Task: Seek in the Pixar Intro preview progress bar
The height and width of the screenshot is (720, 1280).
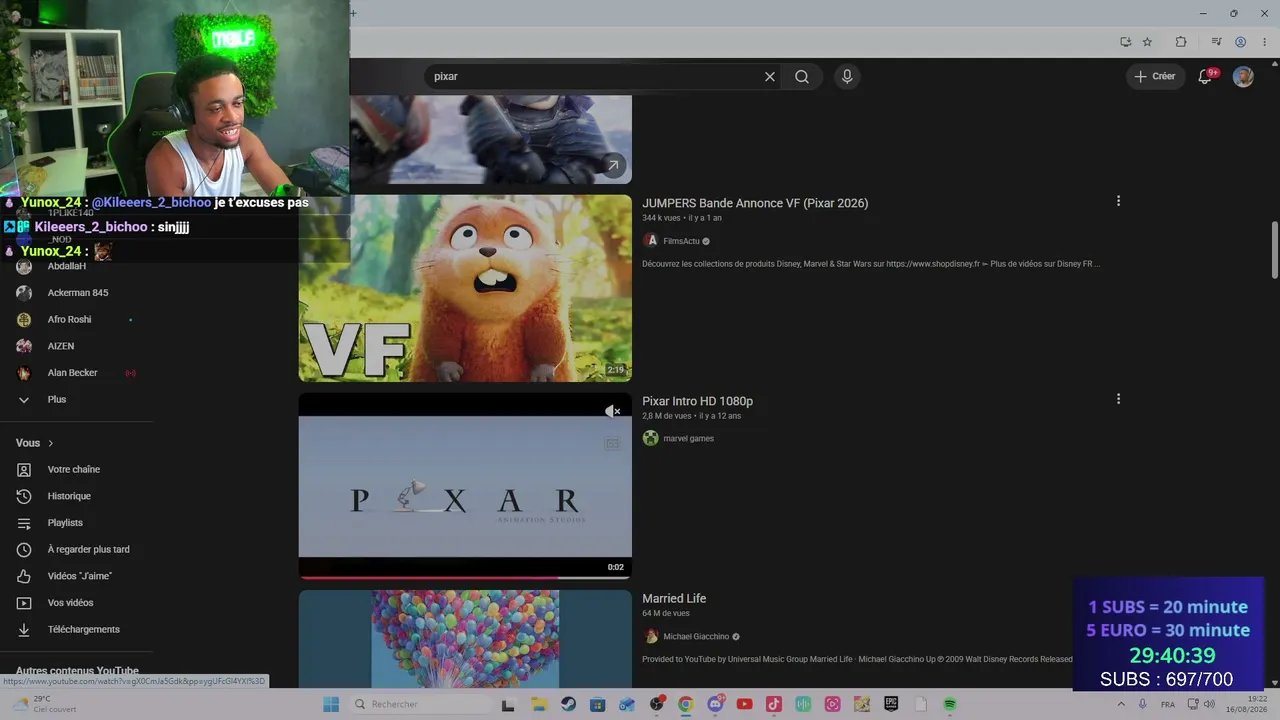Action: [x=465, y=577]
